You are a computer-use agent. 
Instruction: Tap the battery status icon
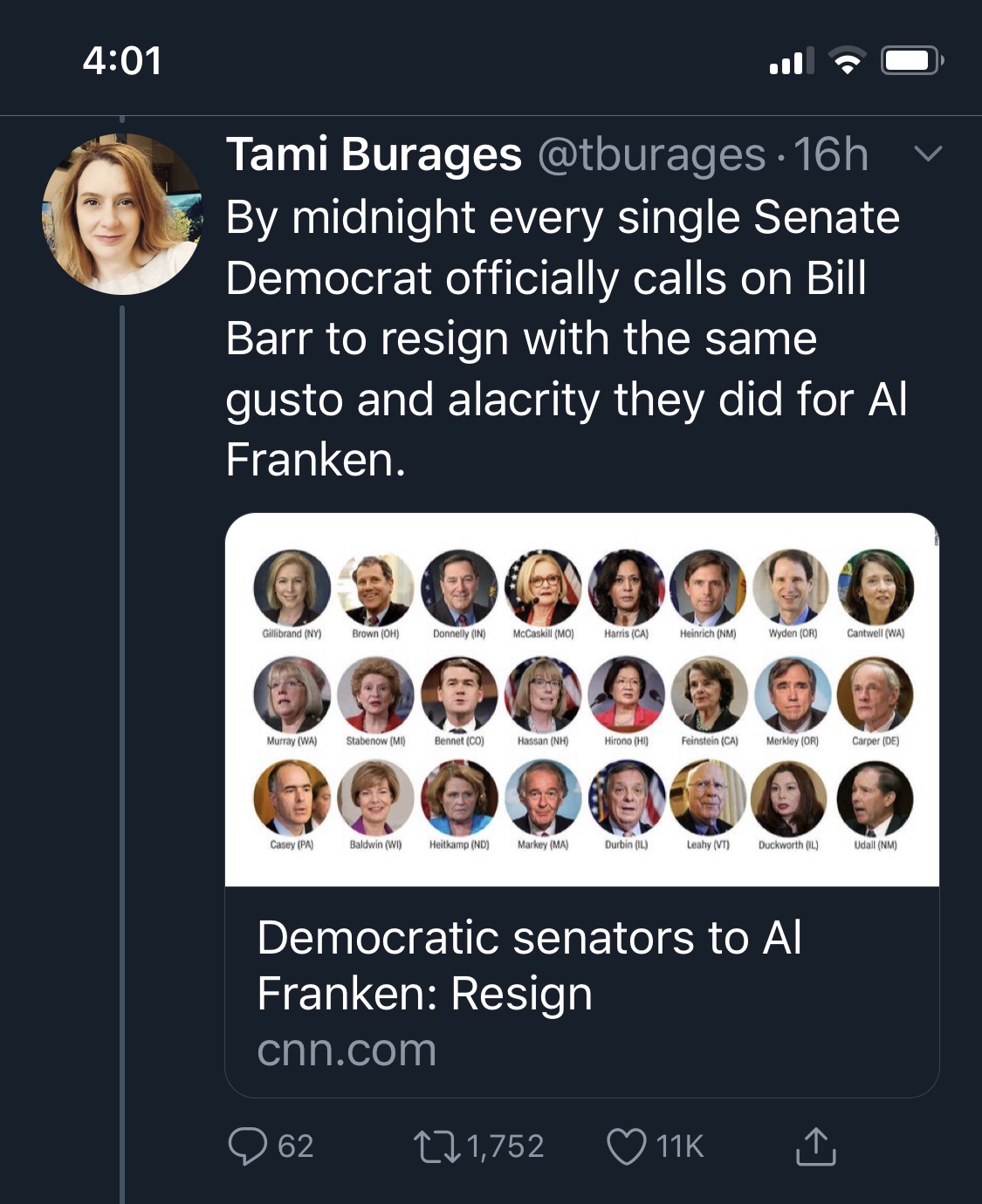click(x=911, y=61)
